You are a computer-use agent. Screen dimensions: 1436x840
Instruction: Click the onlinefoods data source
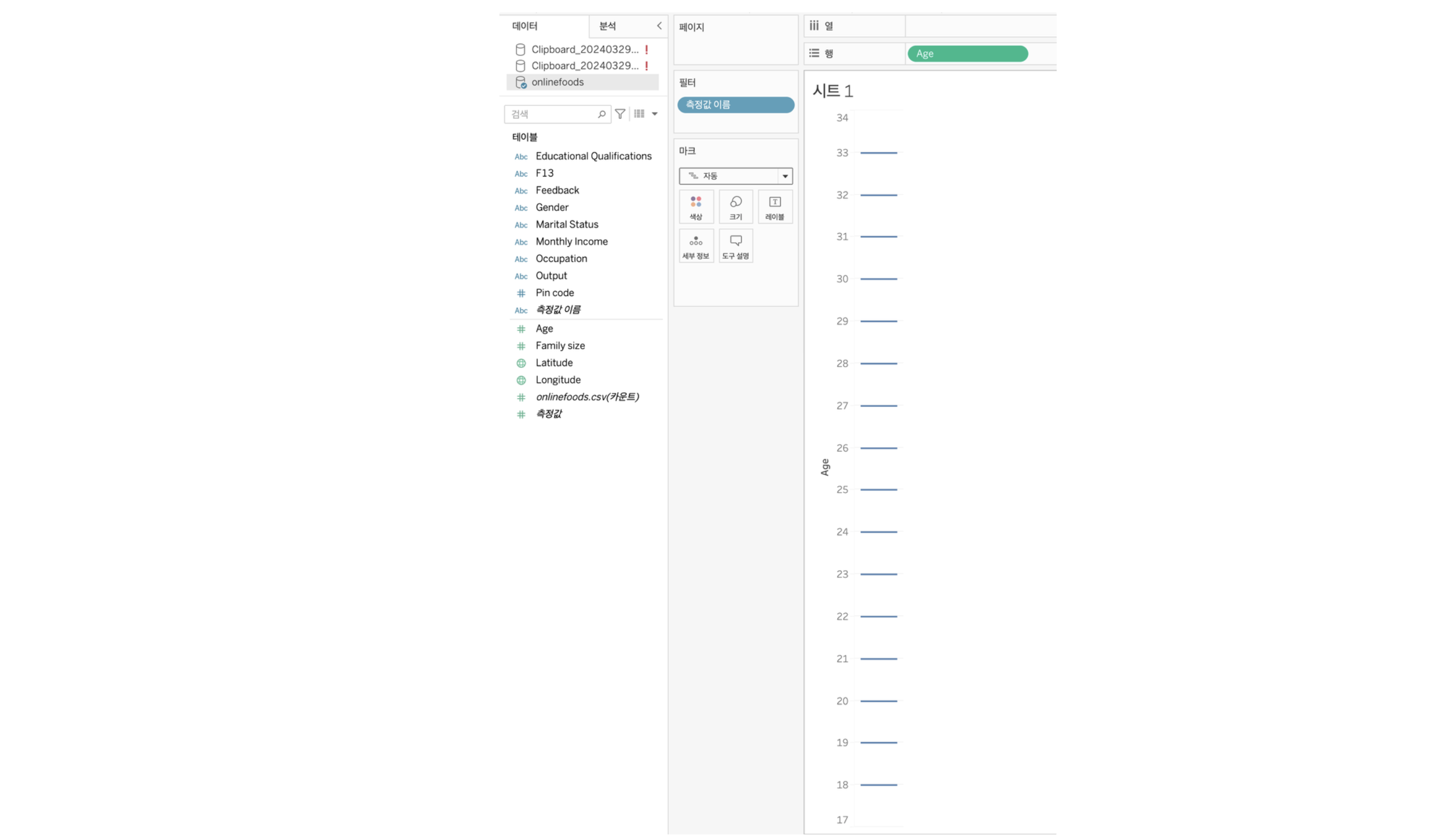pyautogui.click(x=558, y=81)
